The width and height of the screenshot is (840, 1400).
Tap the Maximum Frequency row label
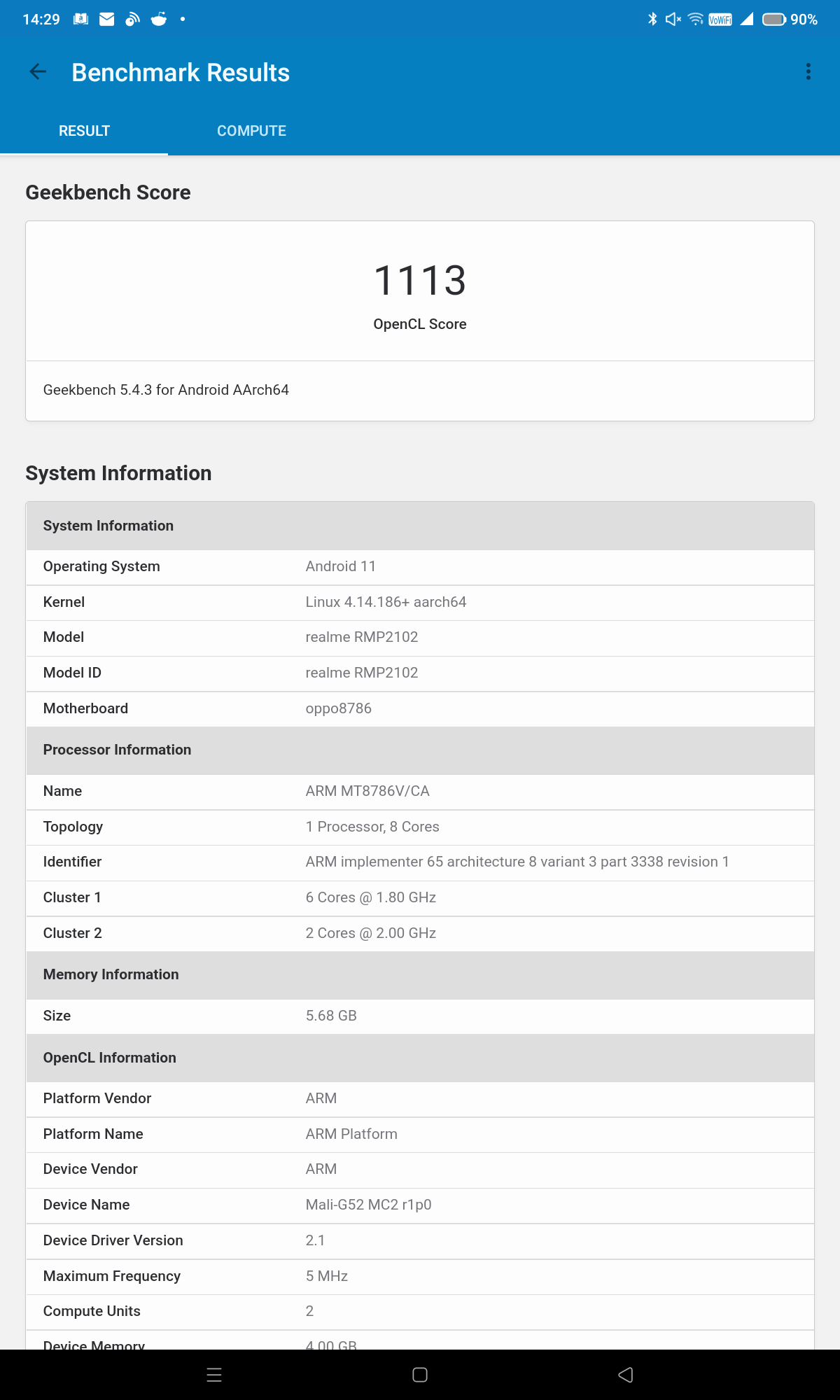pyautogui.click(x=112, y=1276)
